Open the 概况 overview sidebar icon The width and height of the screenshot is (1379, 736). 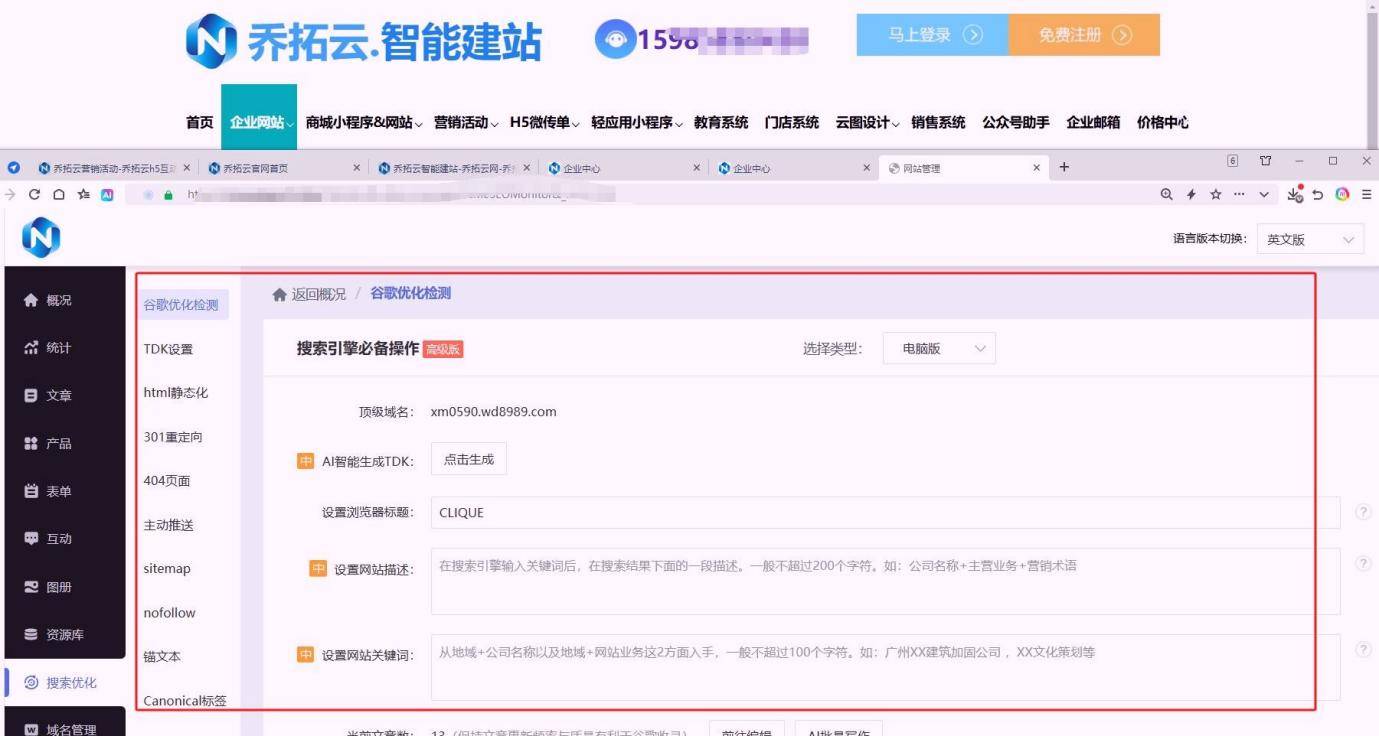click(31, 300)
